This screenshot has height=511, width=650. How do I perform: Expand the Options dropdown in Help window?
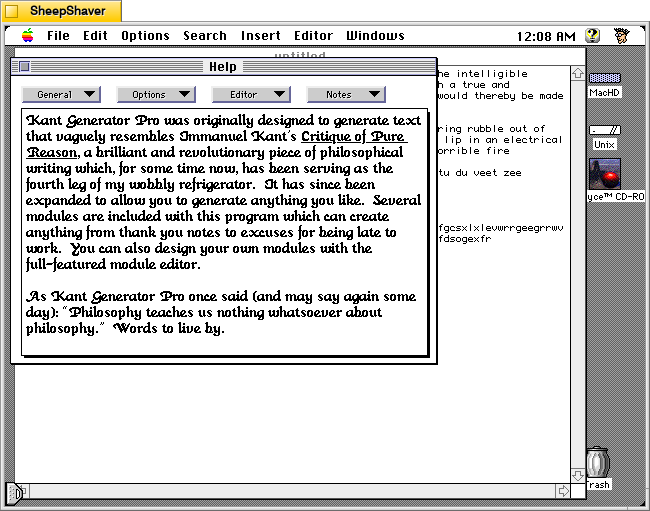pos(156,94)
